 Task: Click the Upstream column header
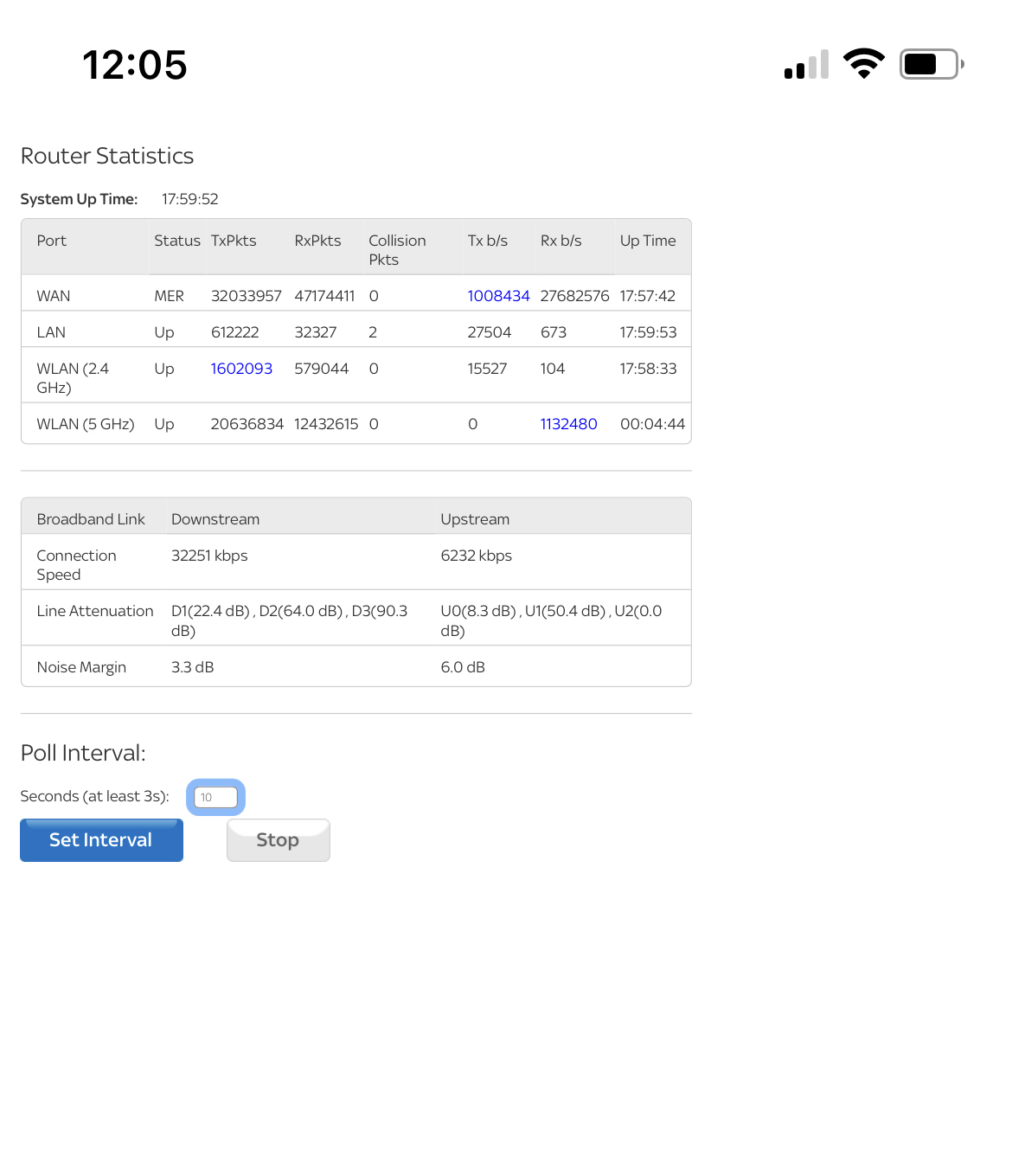pyautogui.click(x=475, y=519)
